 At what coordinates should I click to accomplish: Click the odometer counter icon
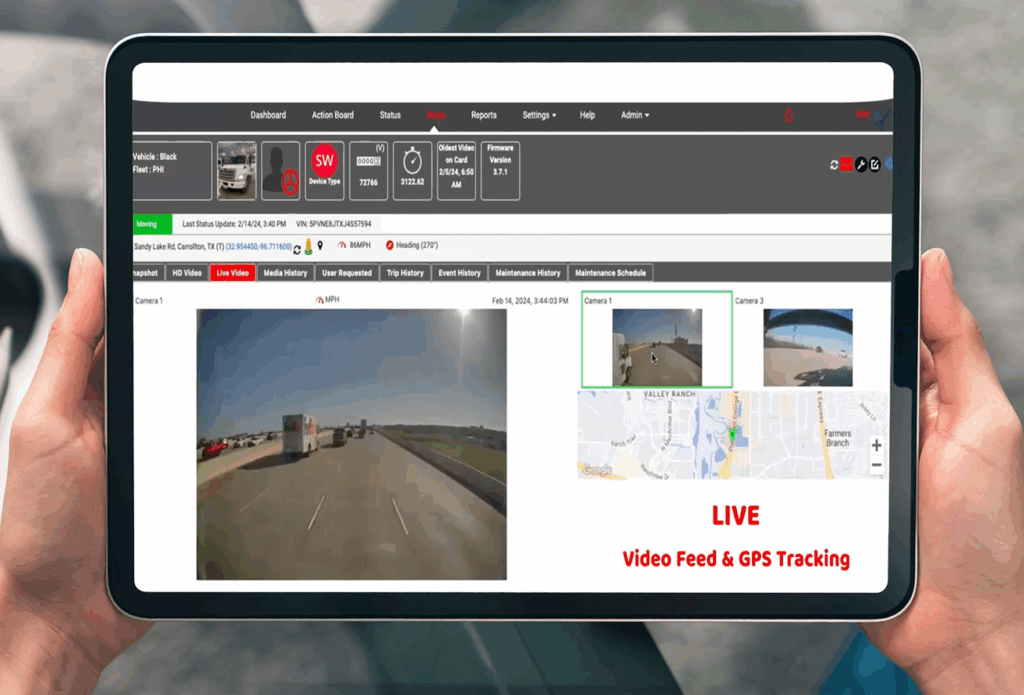click(368, 161)
